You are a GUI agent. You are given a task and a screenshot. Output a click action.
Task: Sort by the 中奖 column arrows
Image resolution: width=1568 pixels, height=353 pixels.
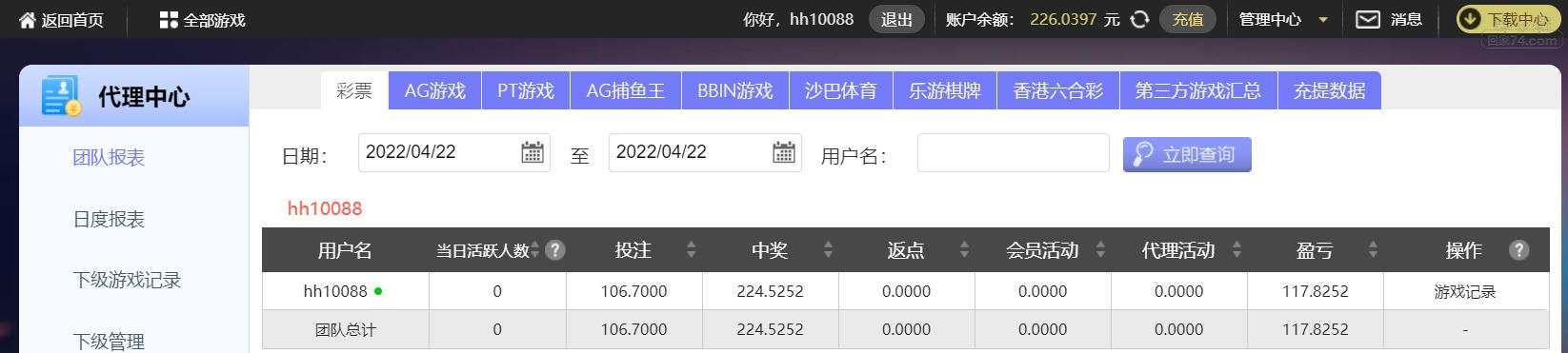click(x=828, y=250)
